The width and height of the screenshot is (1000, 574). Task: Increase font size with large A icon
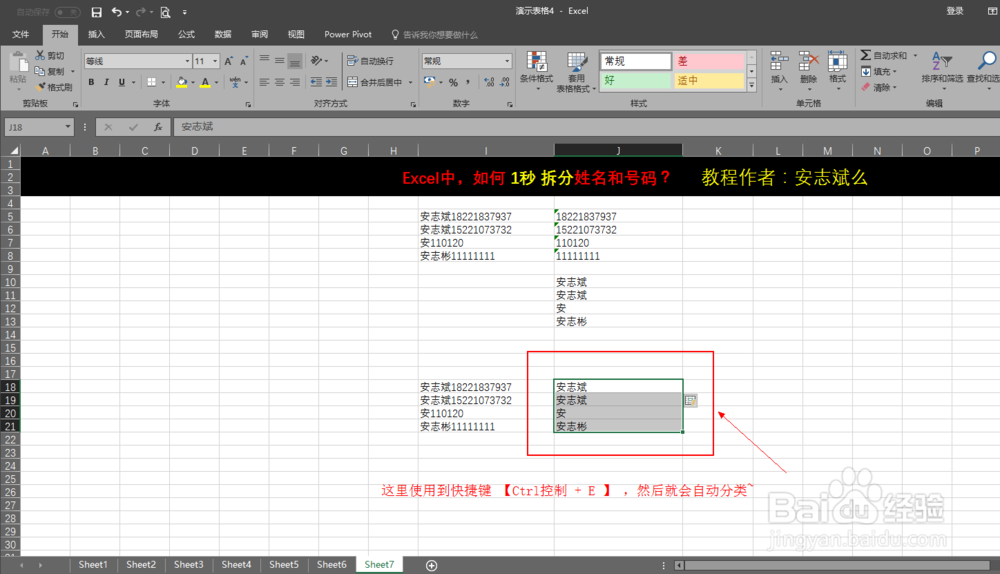pyautogui.click(x=228, y=61)
